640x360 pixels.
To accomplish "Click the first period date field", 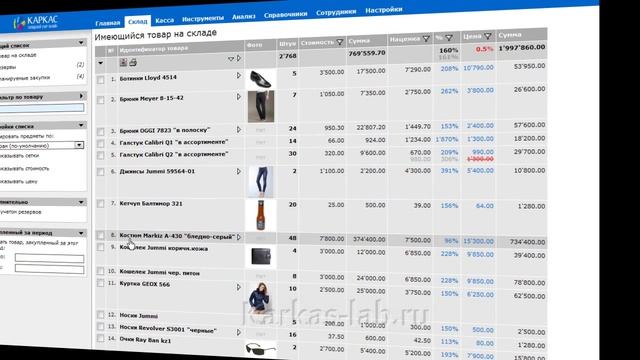I will coord(49,258).
